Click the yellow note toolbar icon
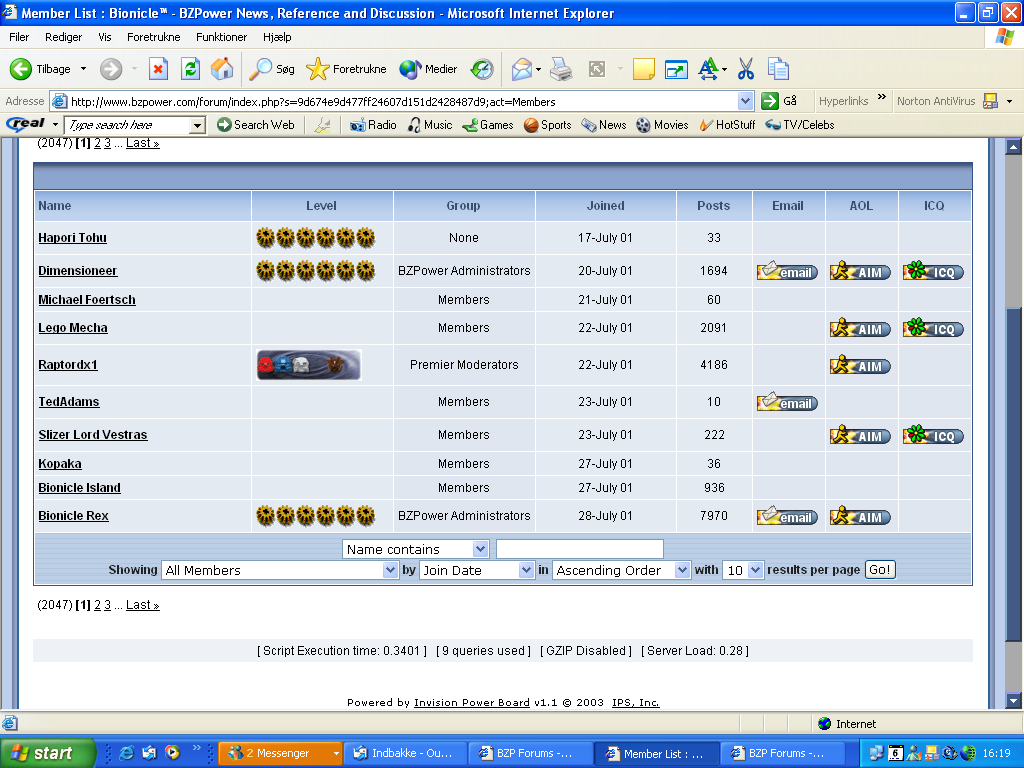The image size is (1024, 768). [x=643, y=69]
